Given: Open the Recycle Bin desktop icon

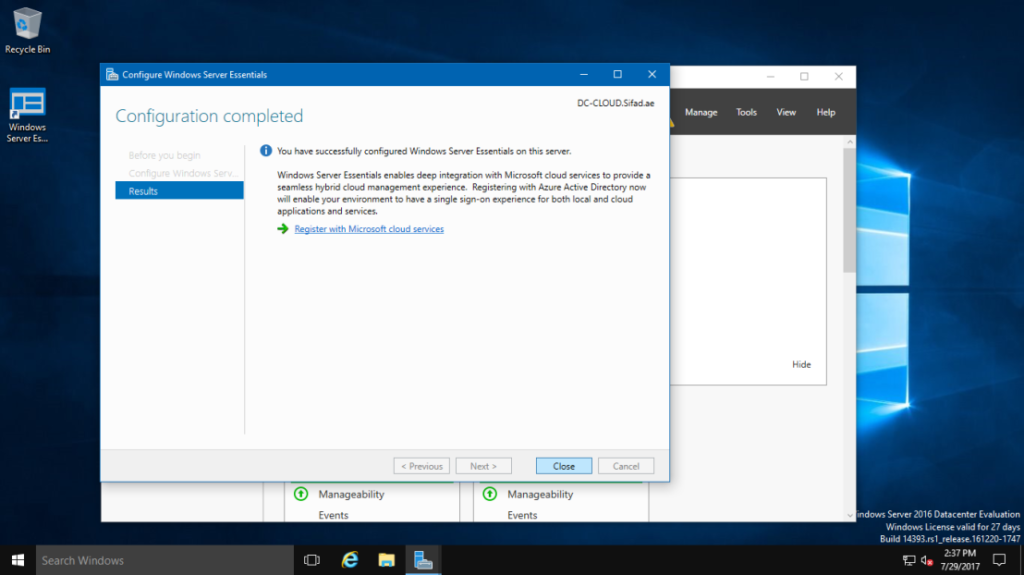Looking at the screenshot, I should point(27,30).
